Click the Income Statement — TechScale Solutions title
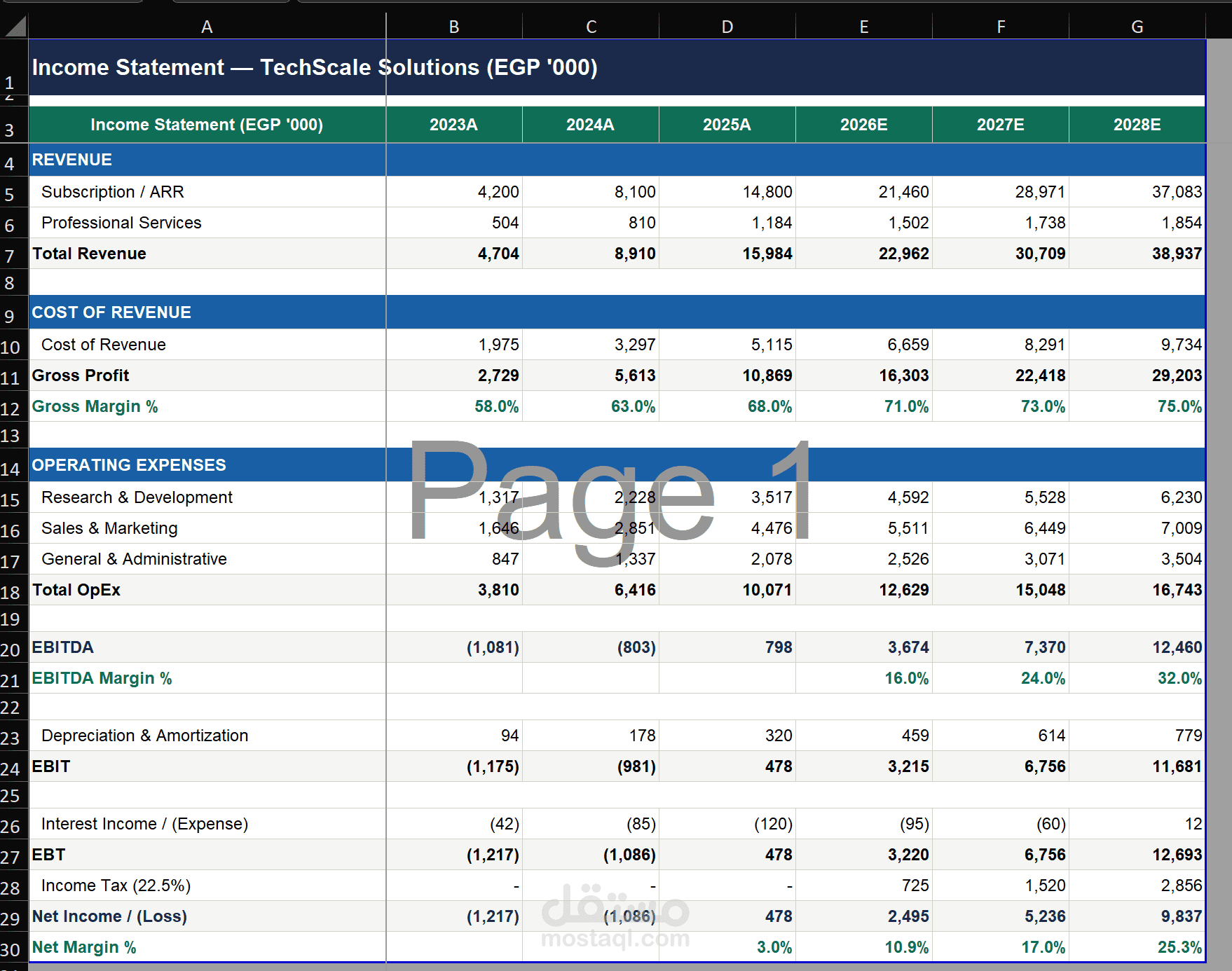 click(x=315, y=67)
